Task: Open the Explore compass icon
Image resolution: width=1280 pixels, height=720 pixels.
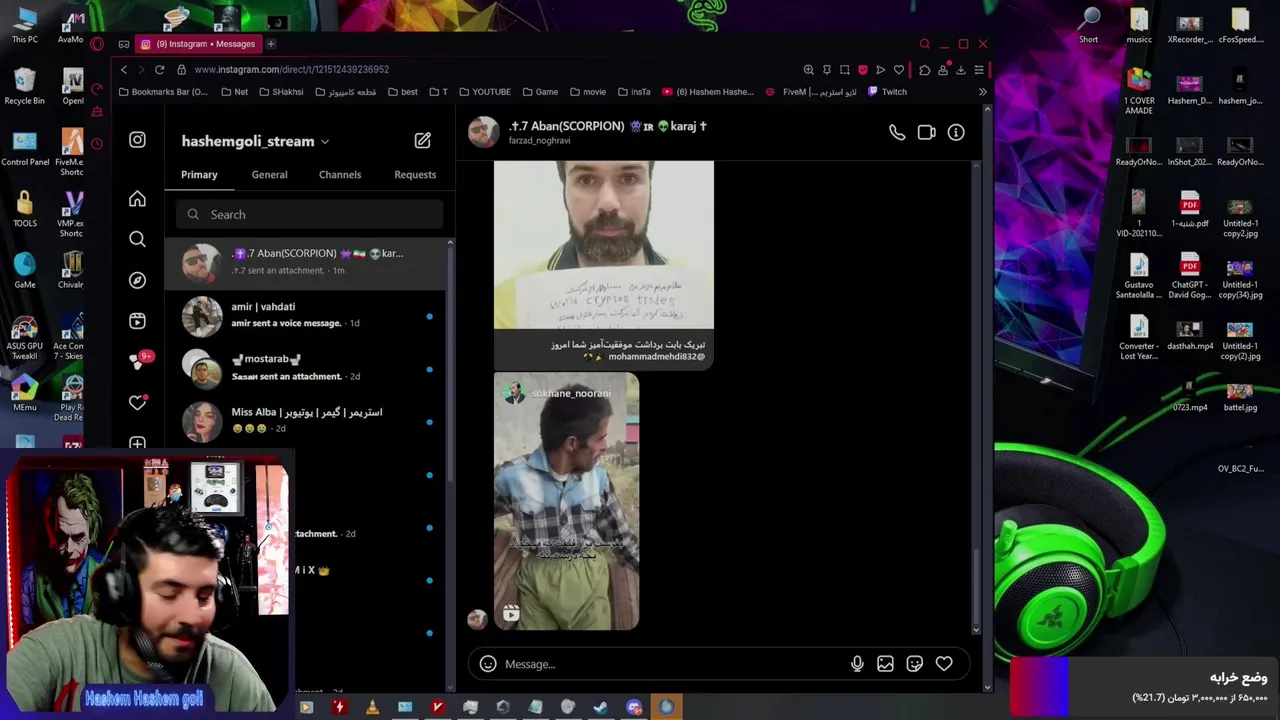Action: click(x=137, y=280)
